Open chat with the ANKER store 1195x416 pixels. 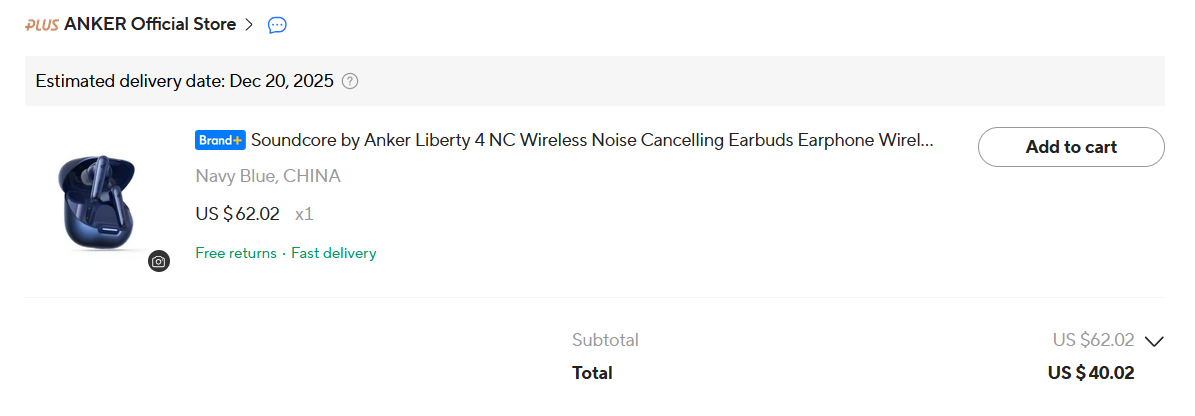pos(278,25)
